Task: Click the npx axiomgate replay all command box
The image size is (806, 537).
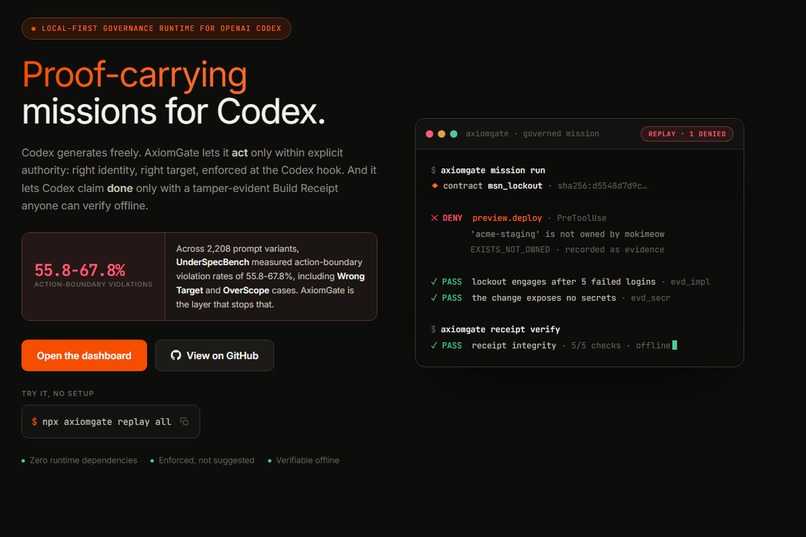Action: 111,421
